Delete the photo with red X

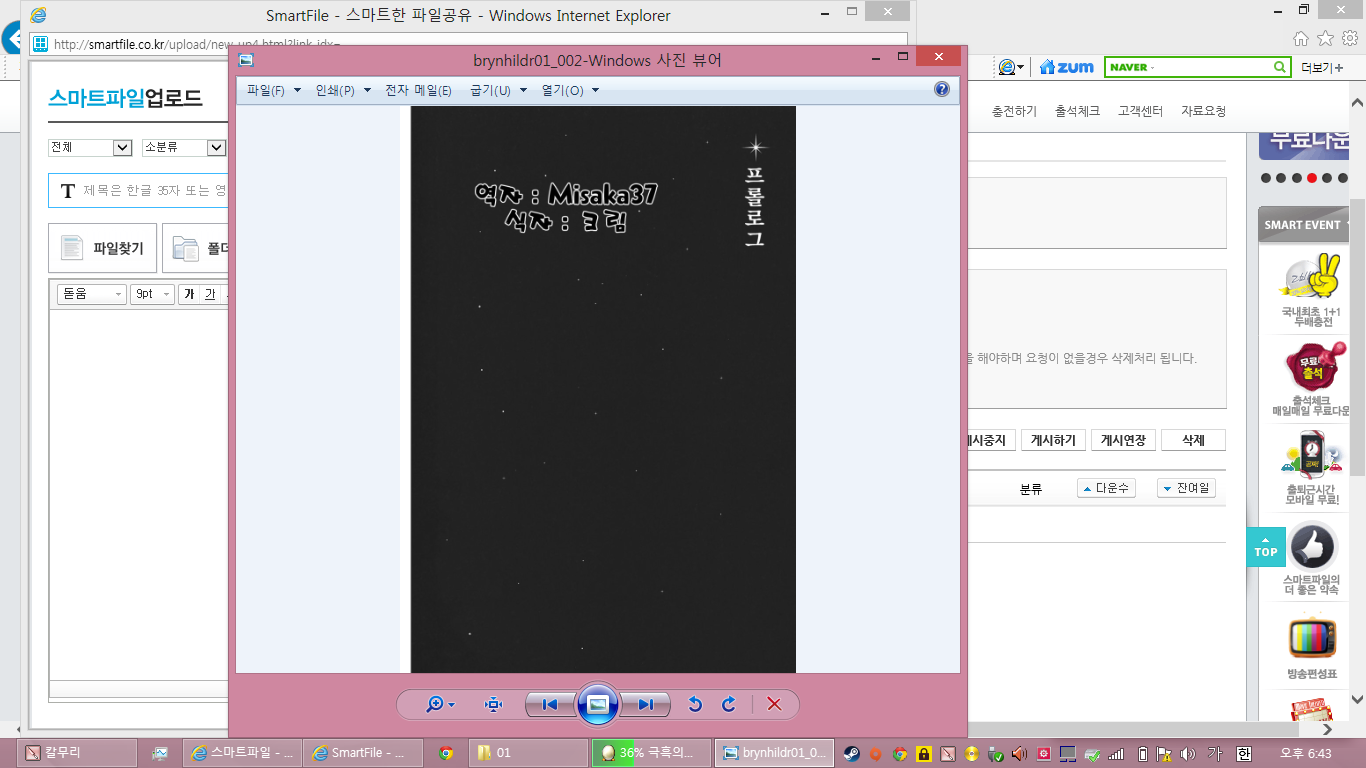tap(774, 704)
